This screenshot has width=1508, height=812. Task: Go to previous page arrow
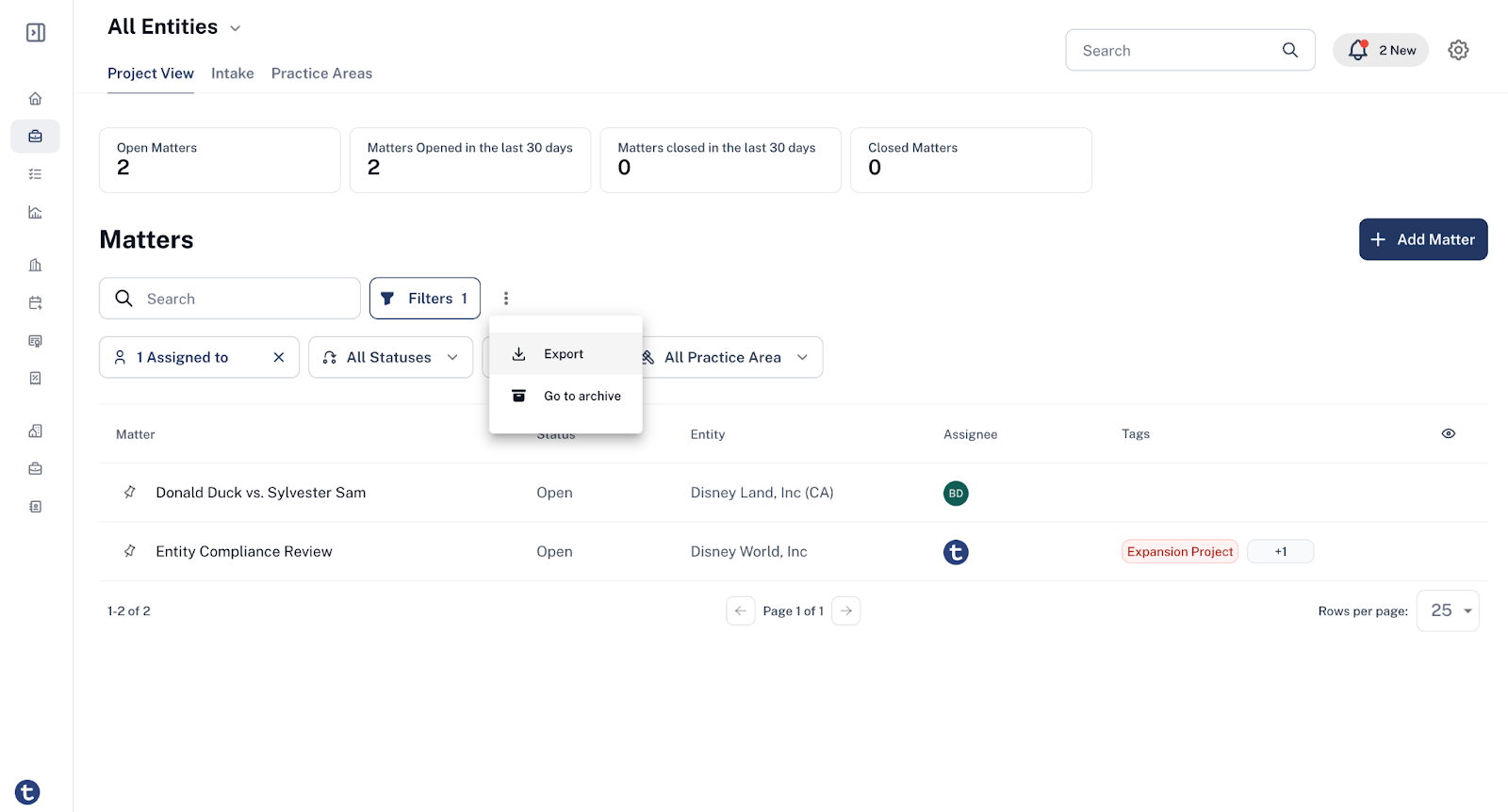[741, 610]
